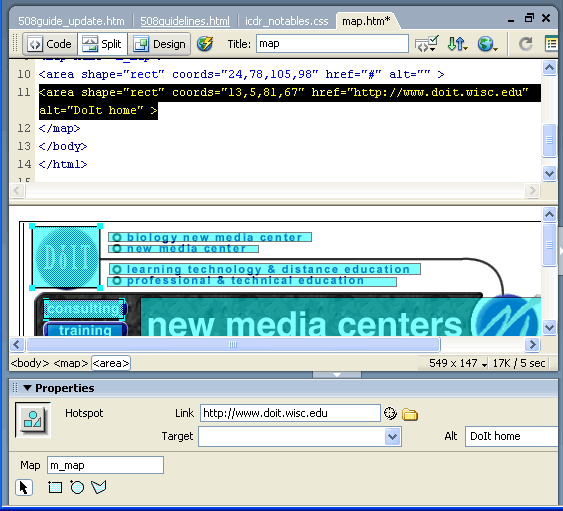Switch to Code view
The width and height of the screenshot is (563, 511).
click(x=50, y=44)
